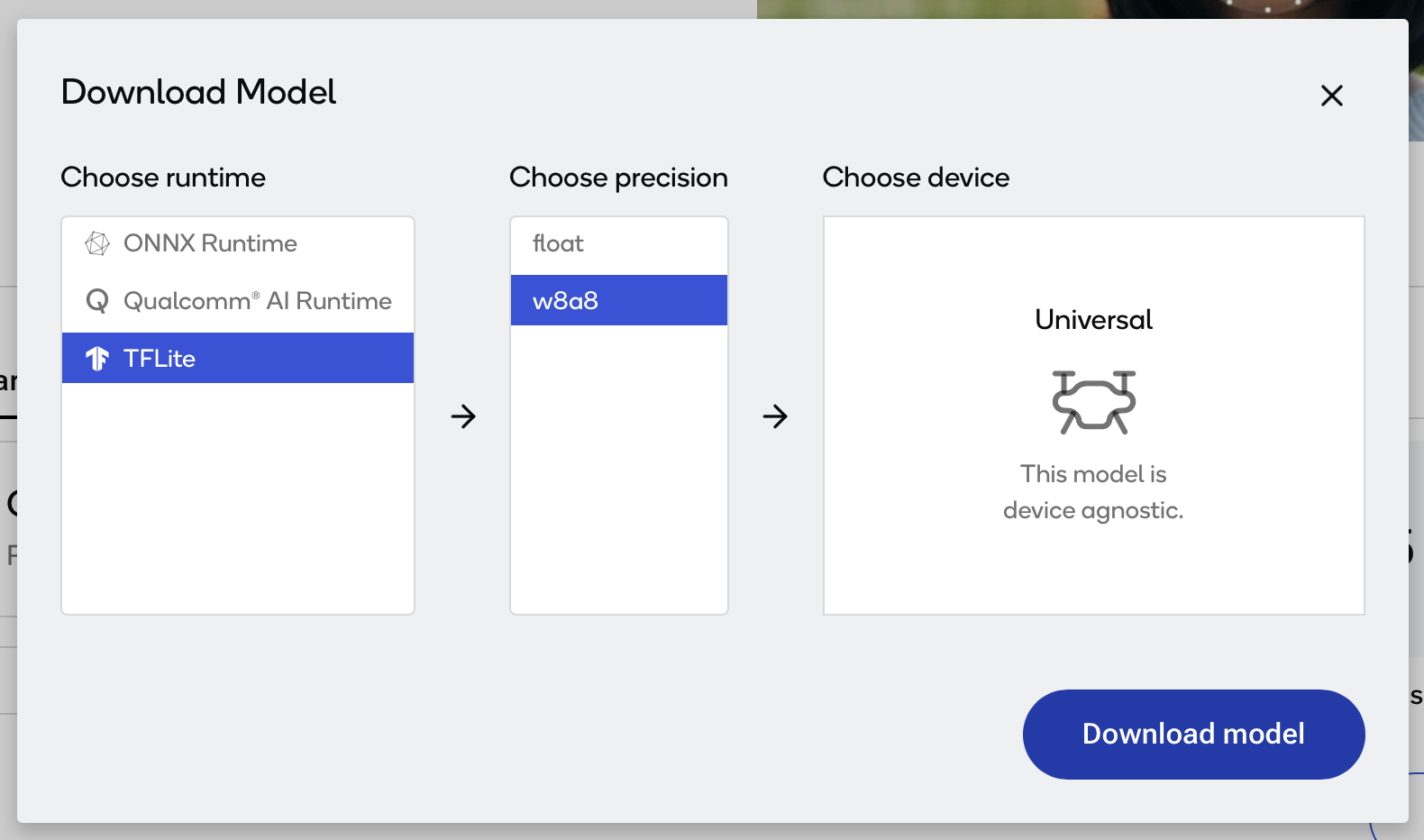
Task: Pick float precision
Action: point(558,243)
